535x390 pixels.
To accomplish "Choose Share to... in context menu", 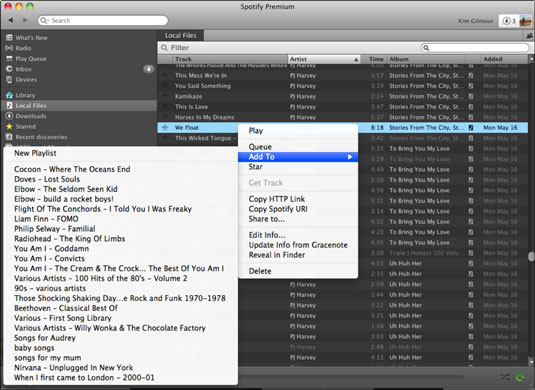I will 298,219.
